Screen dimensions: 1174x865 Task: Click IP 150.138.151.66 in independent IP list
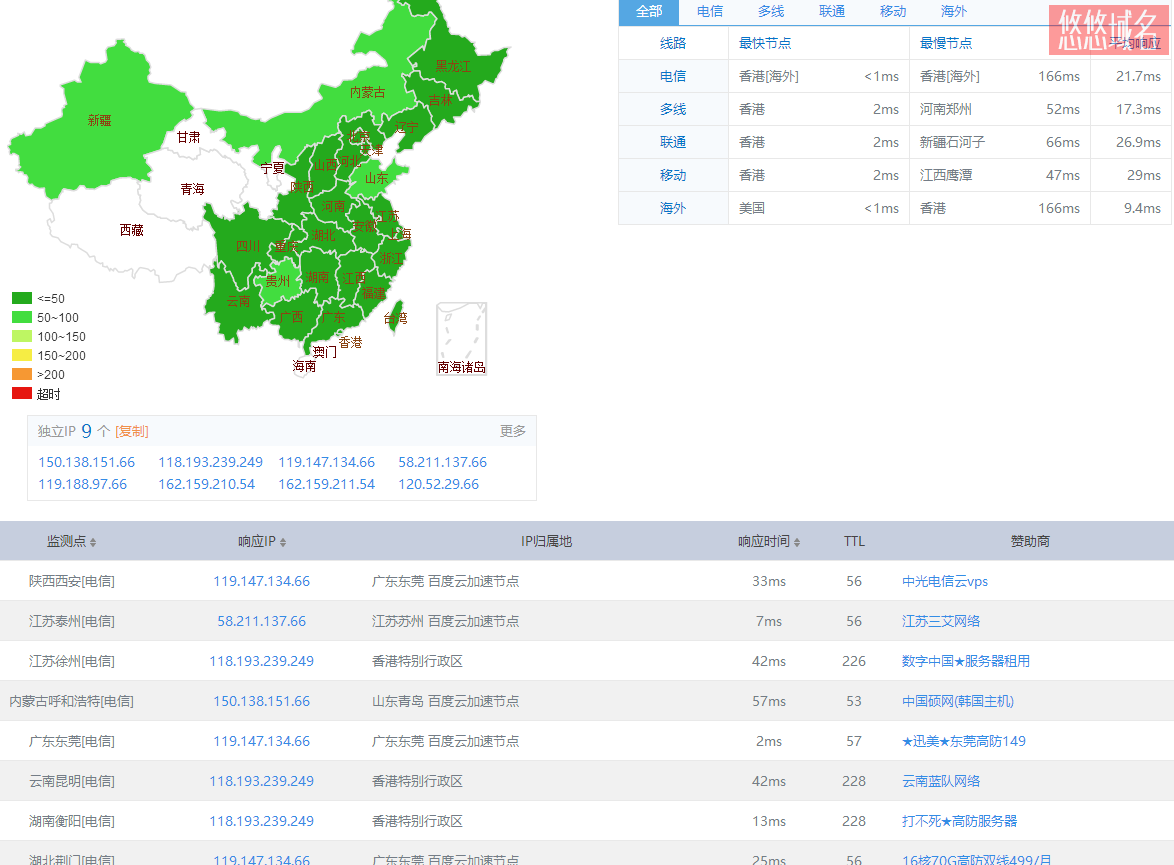coord(86,462)
